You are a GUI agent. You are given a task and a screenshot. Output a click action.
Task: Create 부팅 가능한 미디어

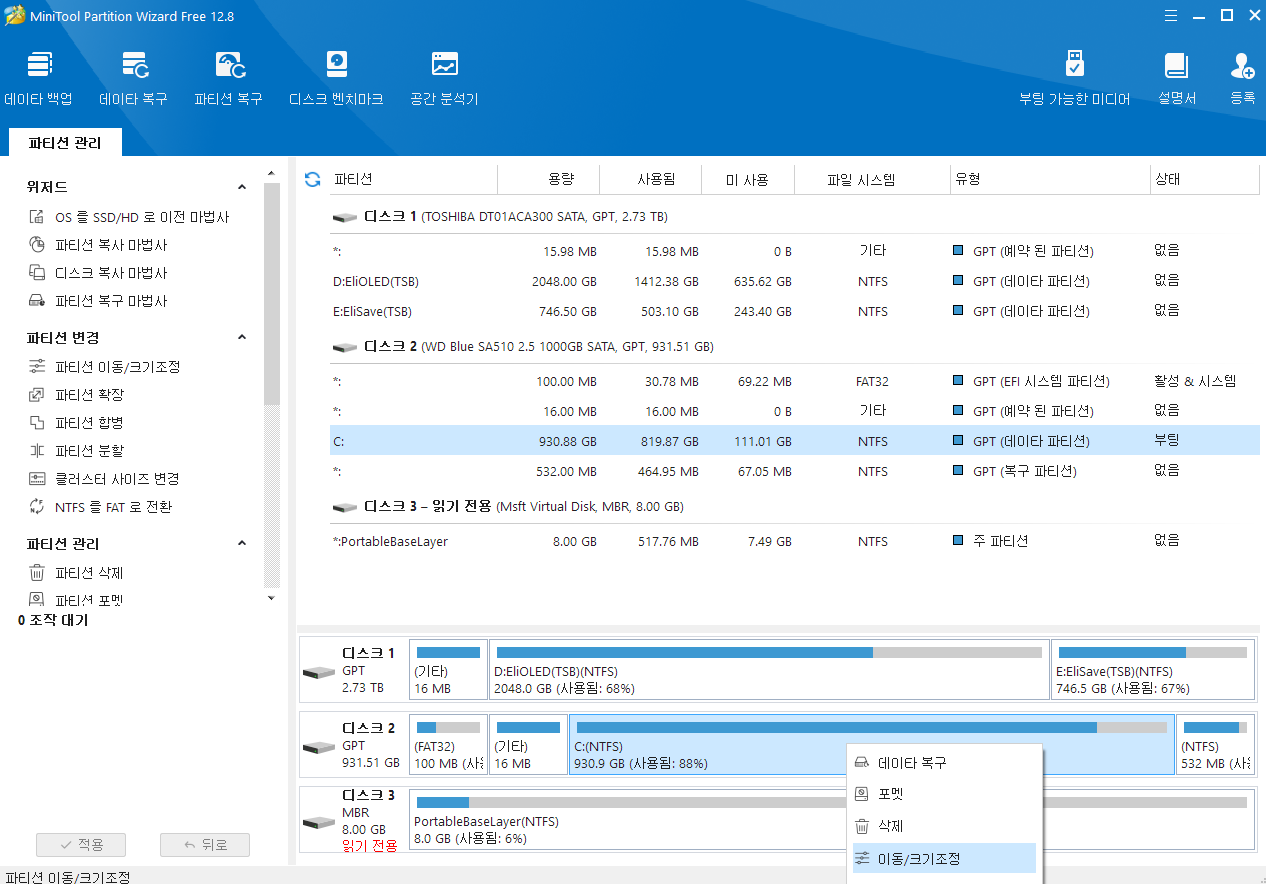click(x=1074, y=78)
